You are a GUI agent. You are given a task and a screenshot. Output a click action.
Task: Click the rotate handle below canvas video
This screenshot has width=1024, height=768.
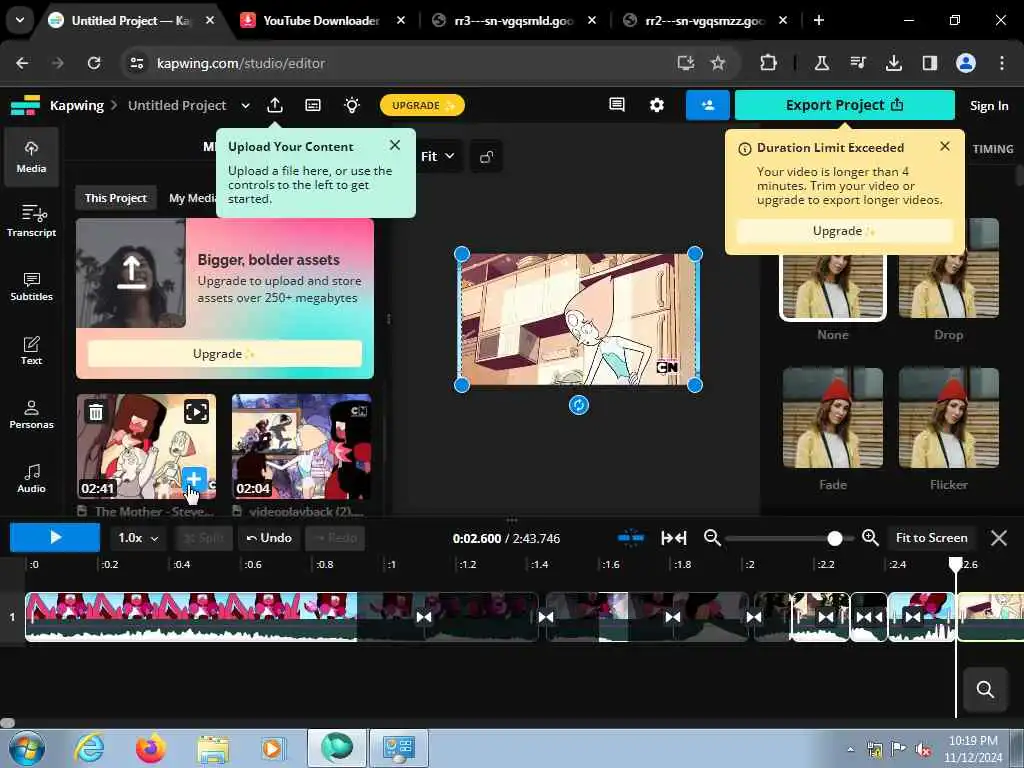pyautogui.click(x=579, y=405)
